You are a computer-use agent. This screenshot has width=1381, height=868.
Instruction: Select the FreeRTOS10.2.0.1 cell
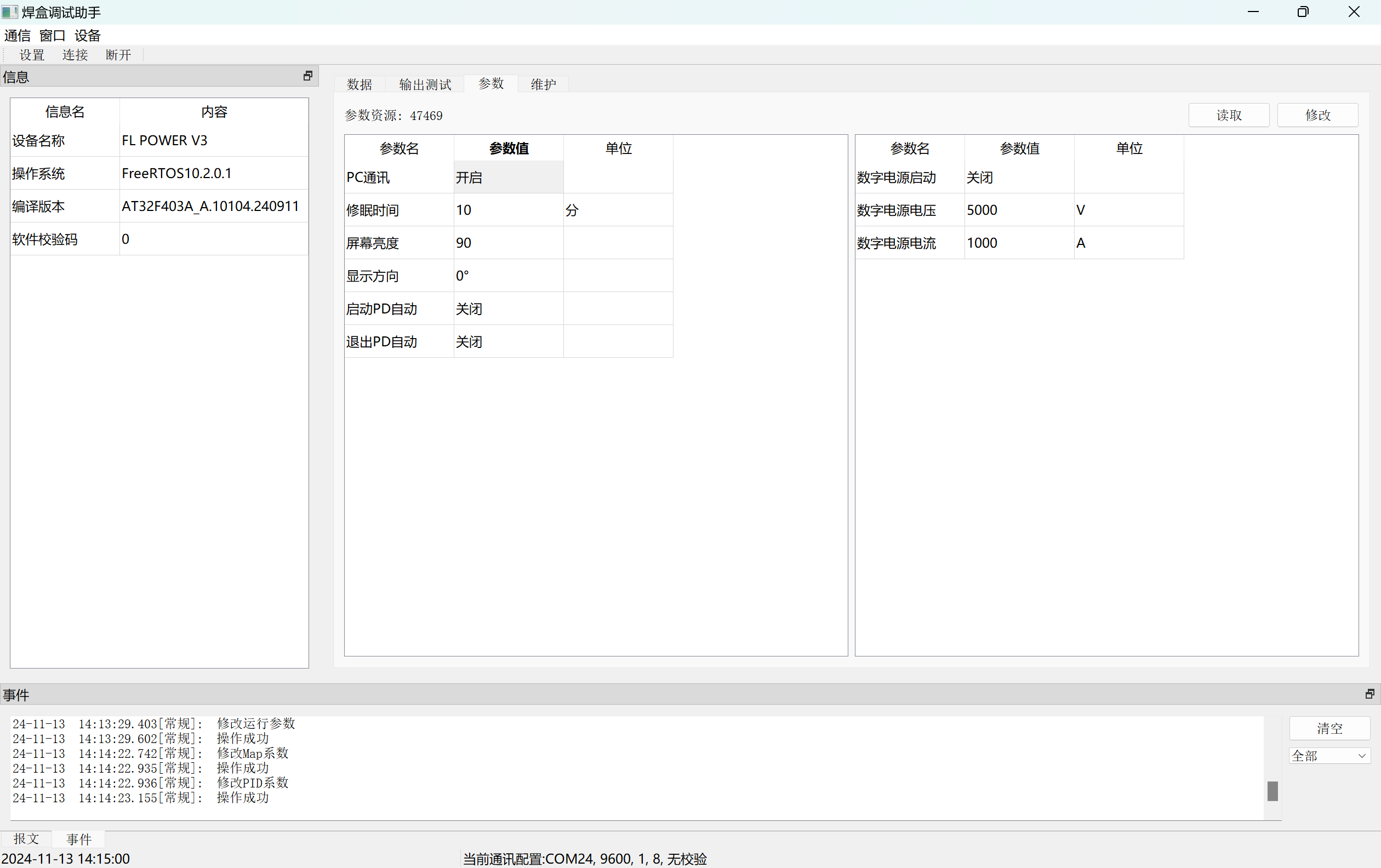pos(214,173)
